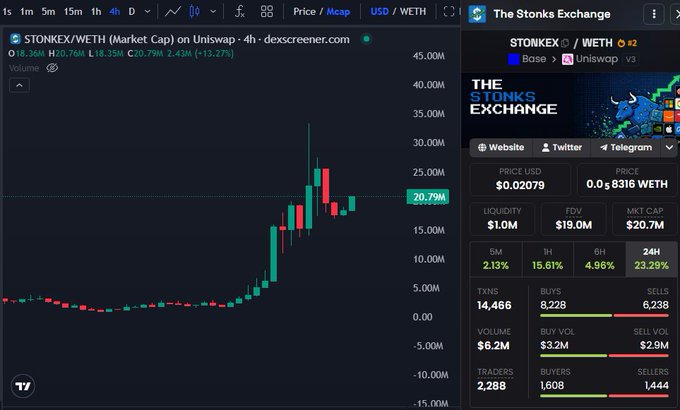680x410 pixels.
Task: Click The Stonks Exchange banner image
Action: point(570,105)
